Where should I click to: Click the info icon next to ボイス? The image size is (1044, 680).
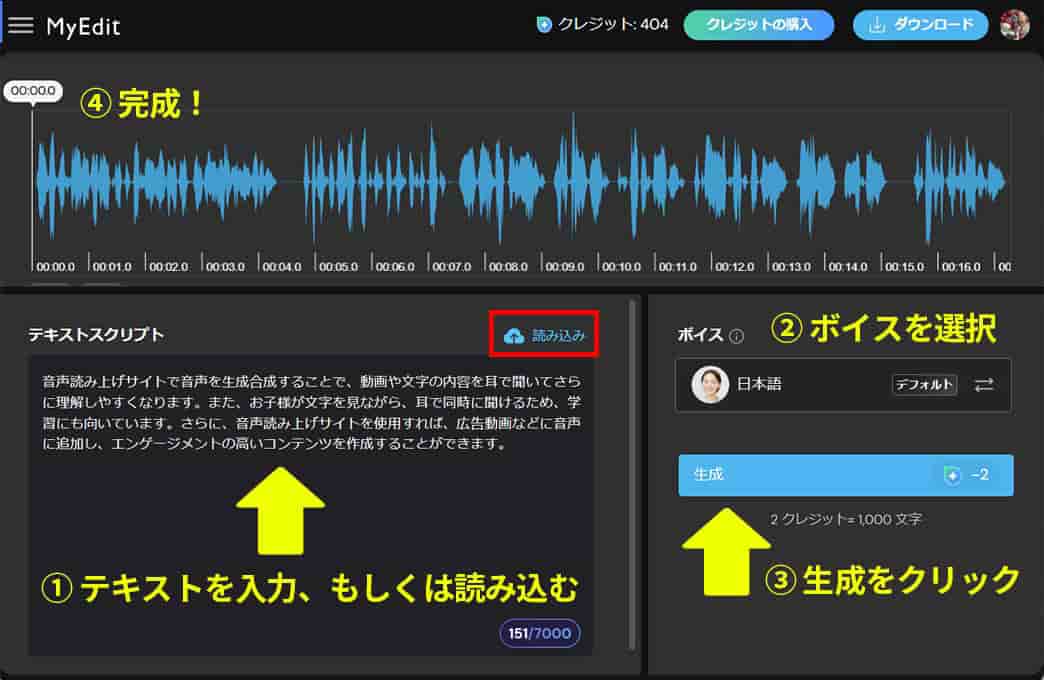pos(737,336)
